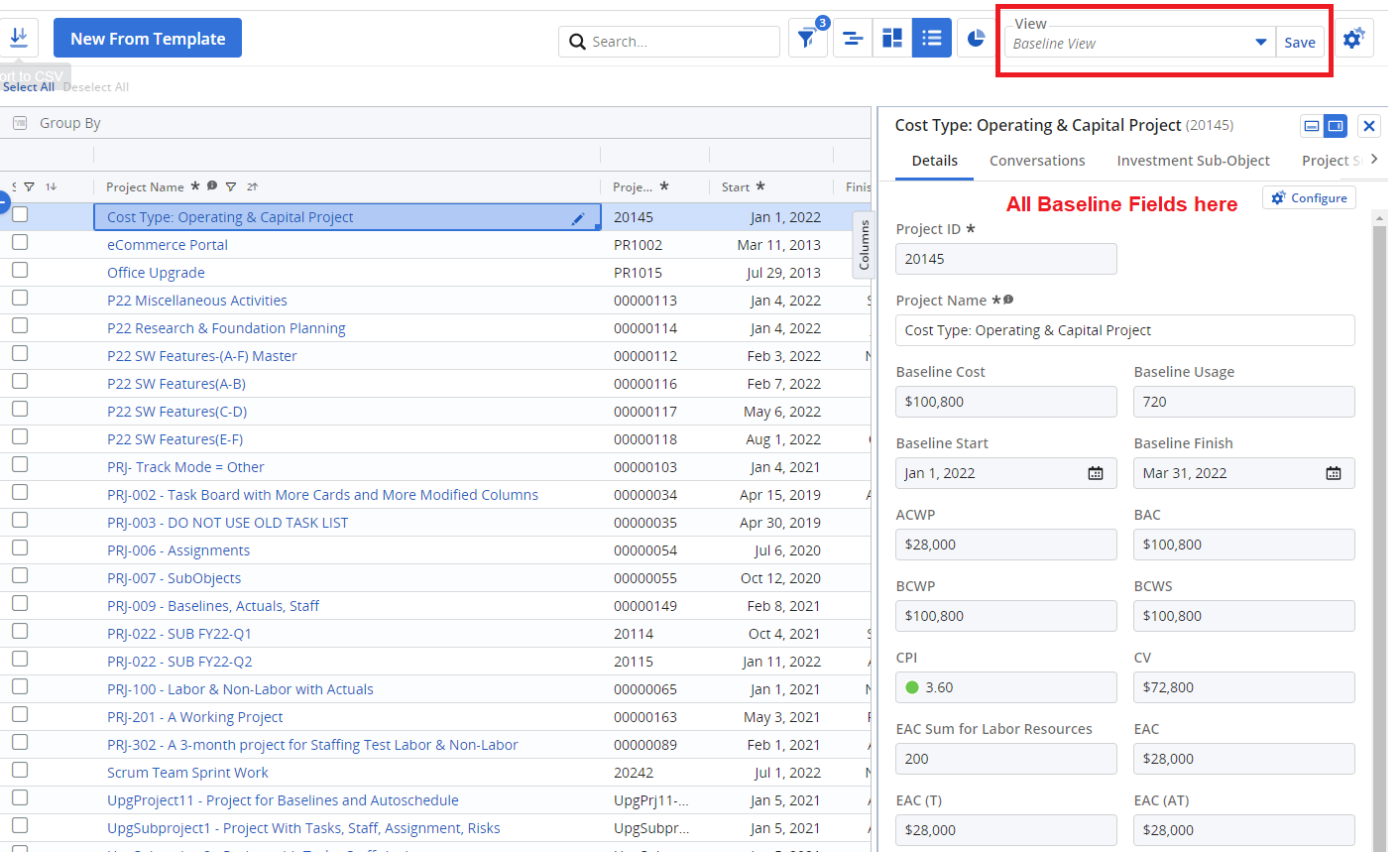
Task: Check the box for eCommerce Portal row
Action: click(x=20, y=243)
